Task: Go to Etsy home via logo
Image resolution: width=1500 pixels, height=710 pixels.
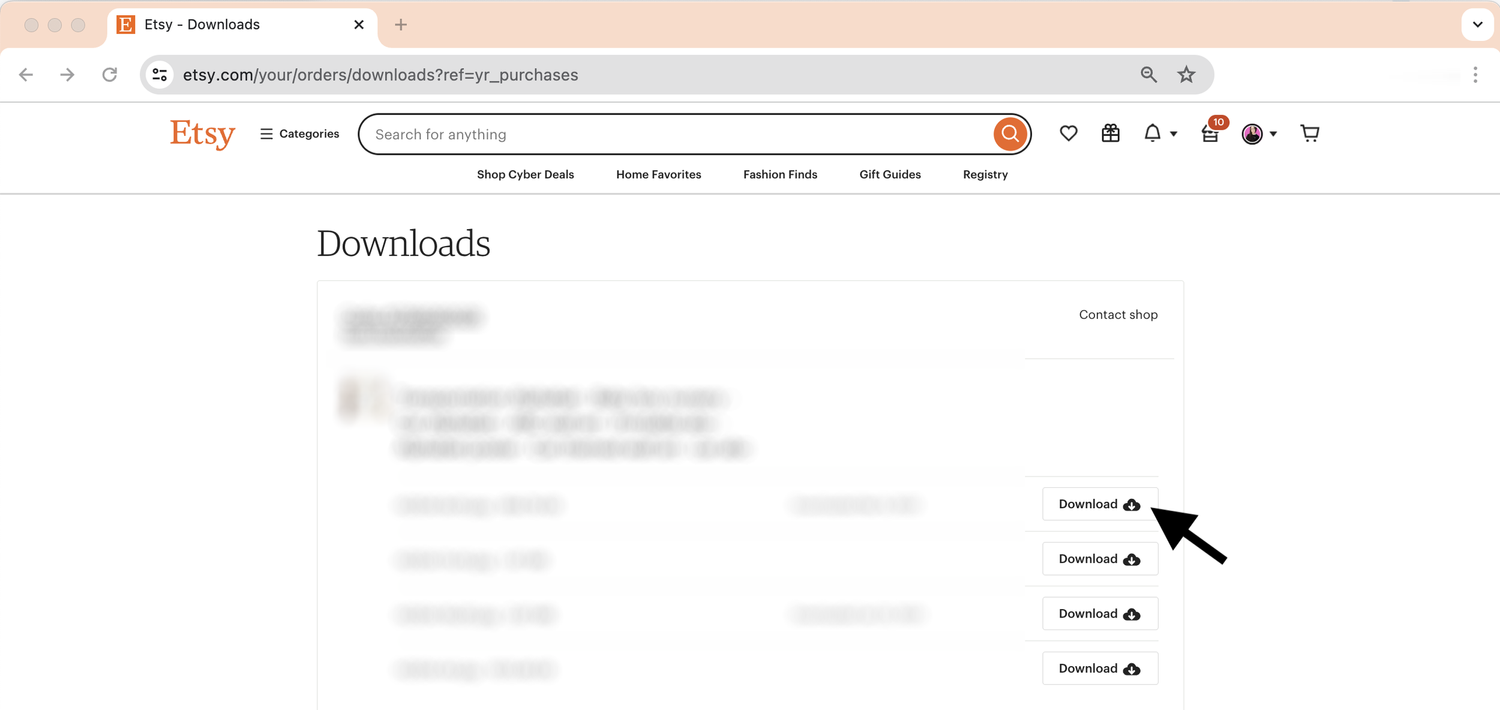Action: pos(202,134)
